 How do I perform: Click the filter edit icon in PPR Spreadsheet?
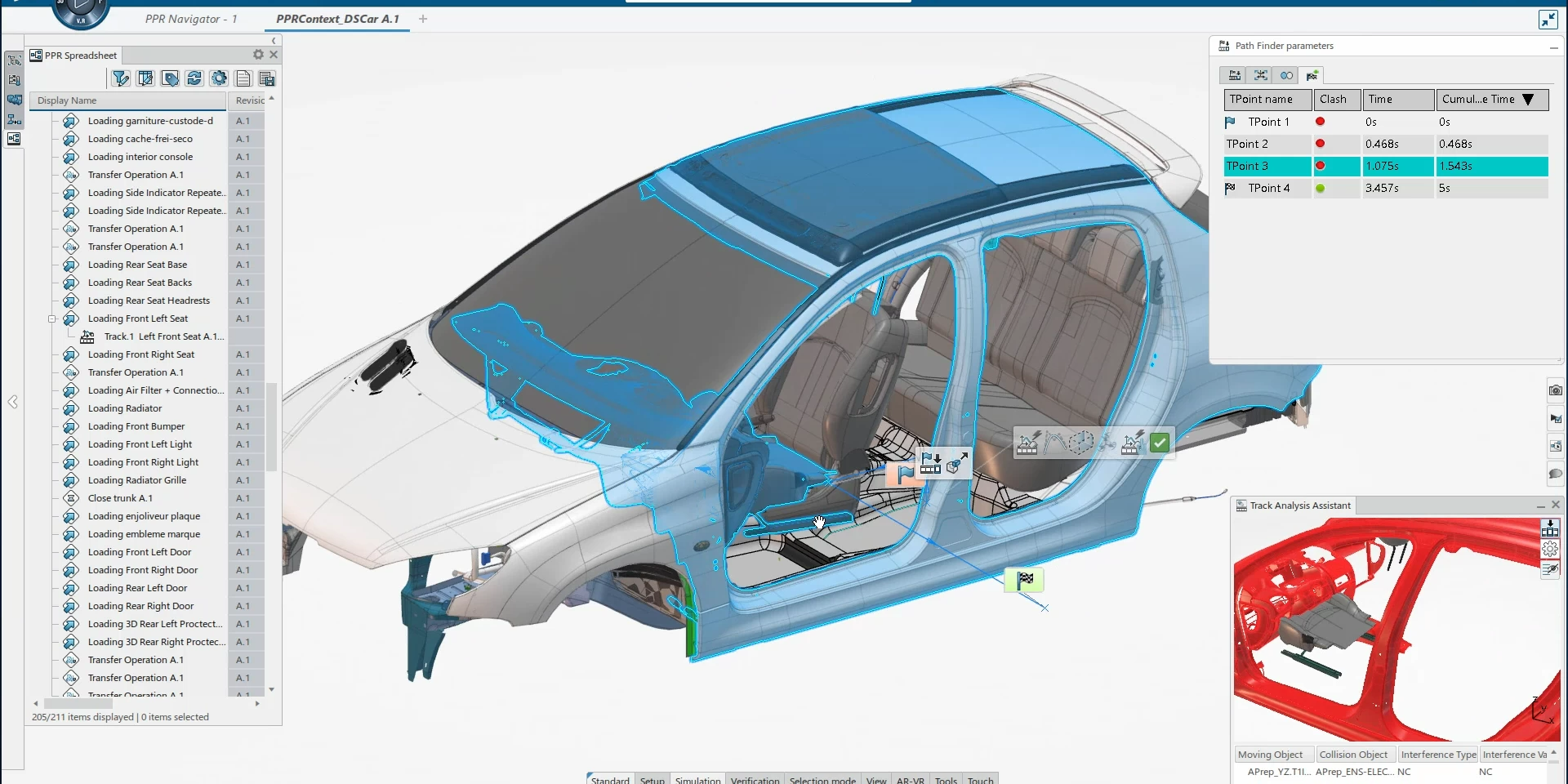(121, 78)
